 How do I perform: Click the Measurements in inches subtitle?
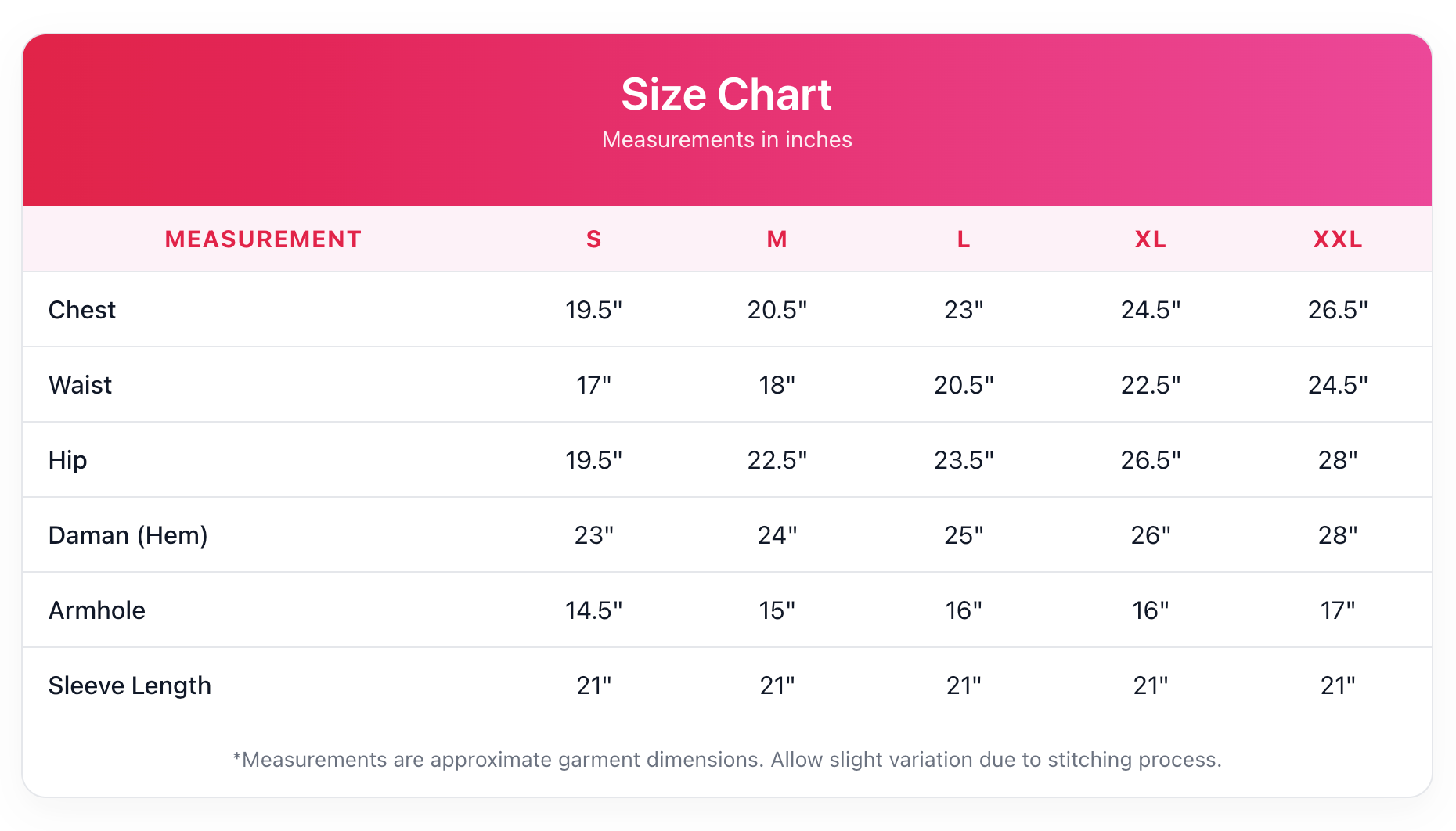726,139
